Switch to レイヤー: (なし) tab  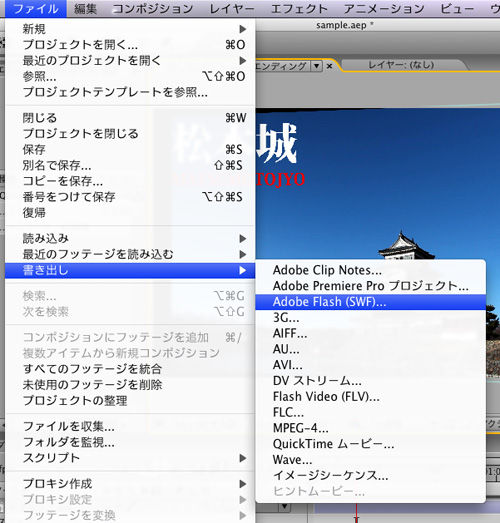401,65
